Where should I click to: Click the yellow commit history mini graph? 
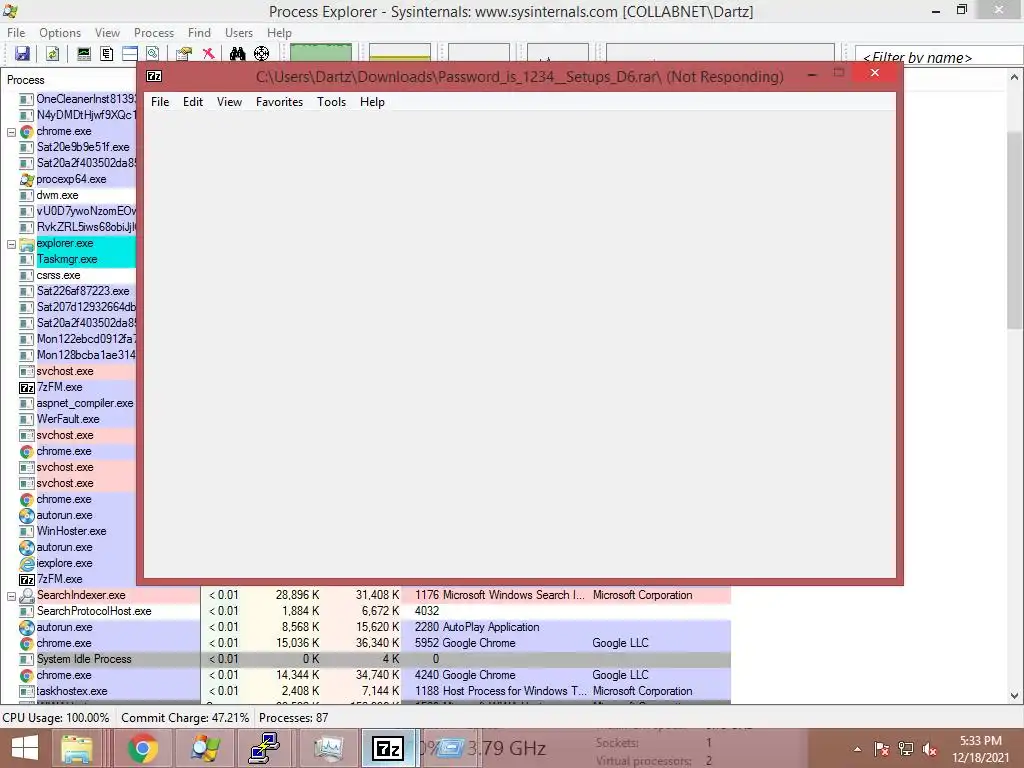click(400, 52)
